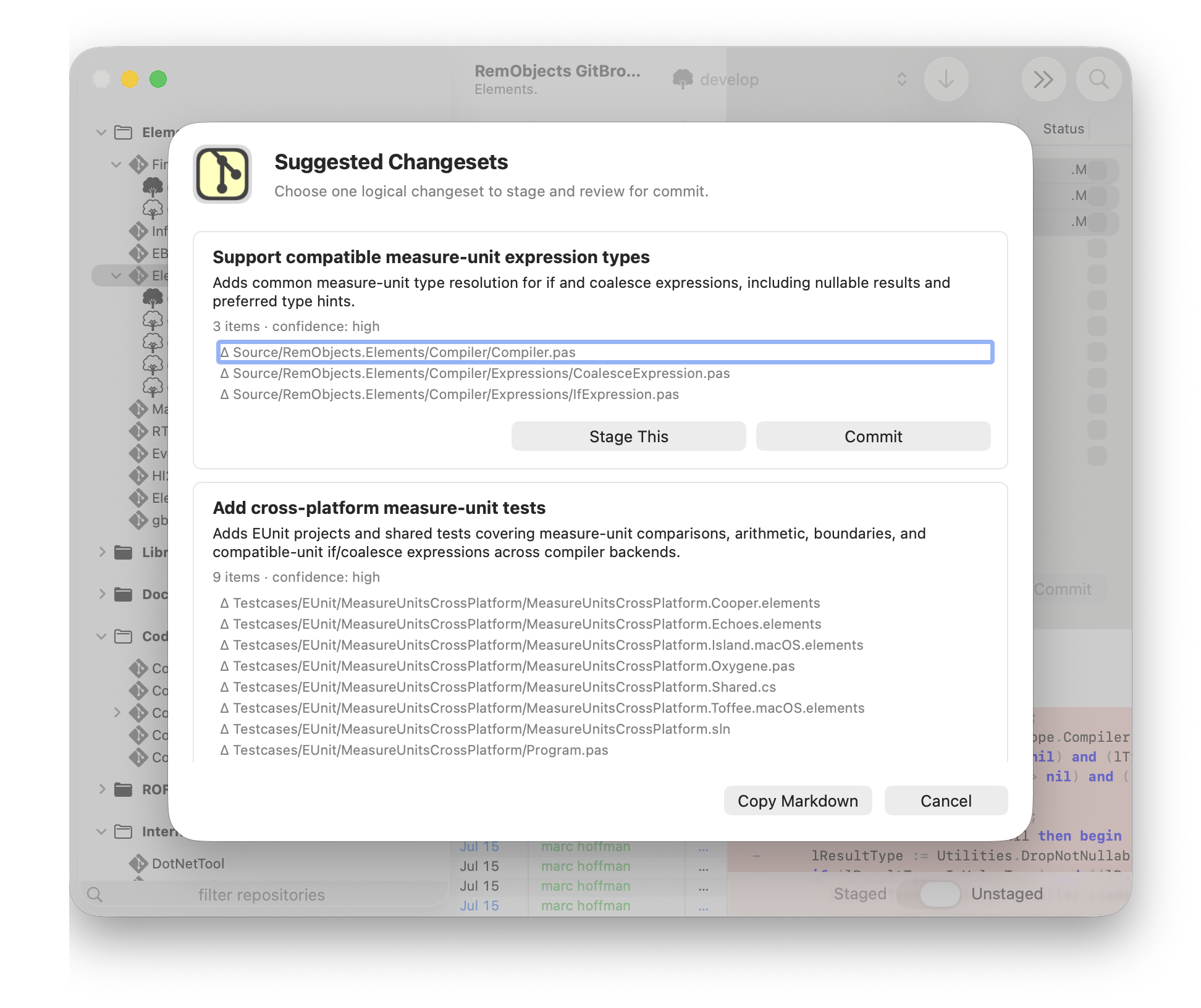
Task: Click the outlined branch tree icon under Fir
Action: point(153,209)
